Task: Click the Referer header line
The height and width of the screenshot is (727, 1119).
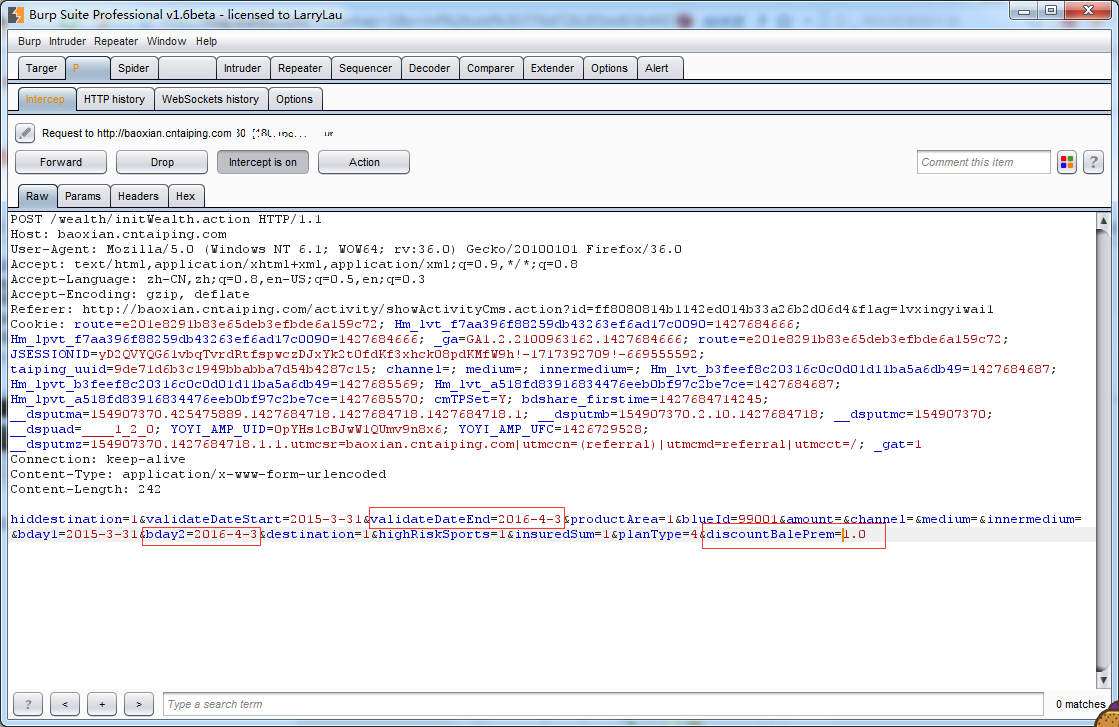Action: (x=502, y=309)
